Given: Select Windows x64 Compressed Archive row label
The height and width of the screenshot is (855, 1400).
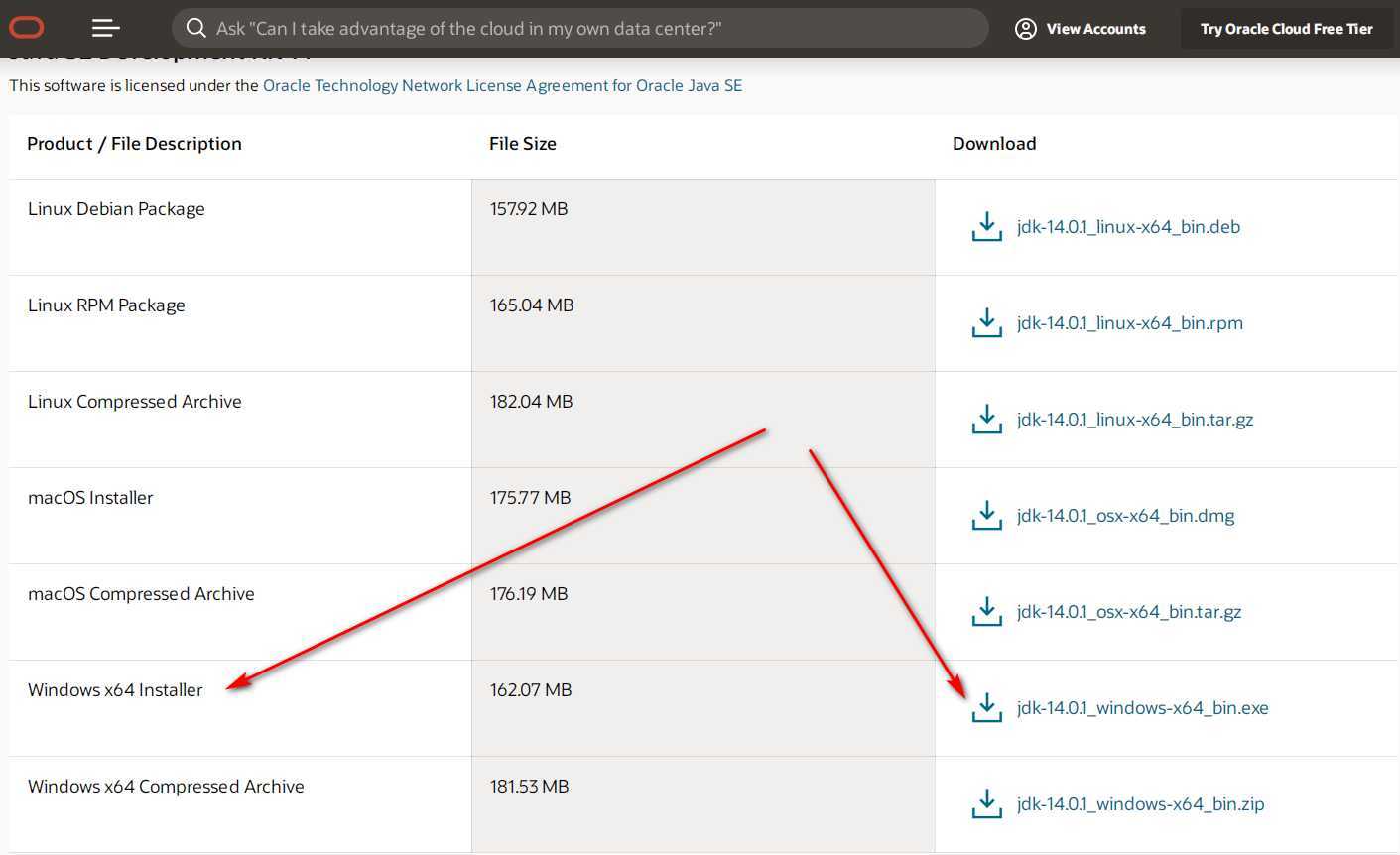Looking at the screenshot, I should 166,787.
